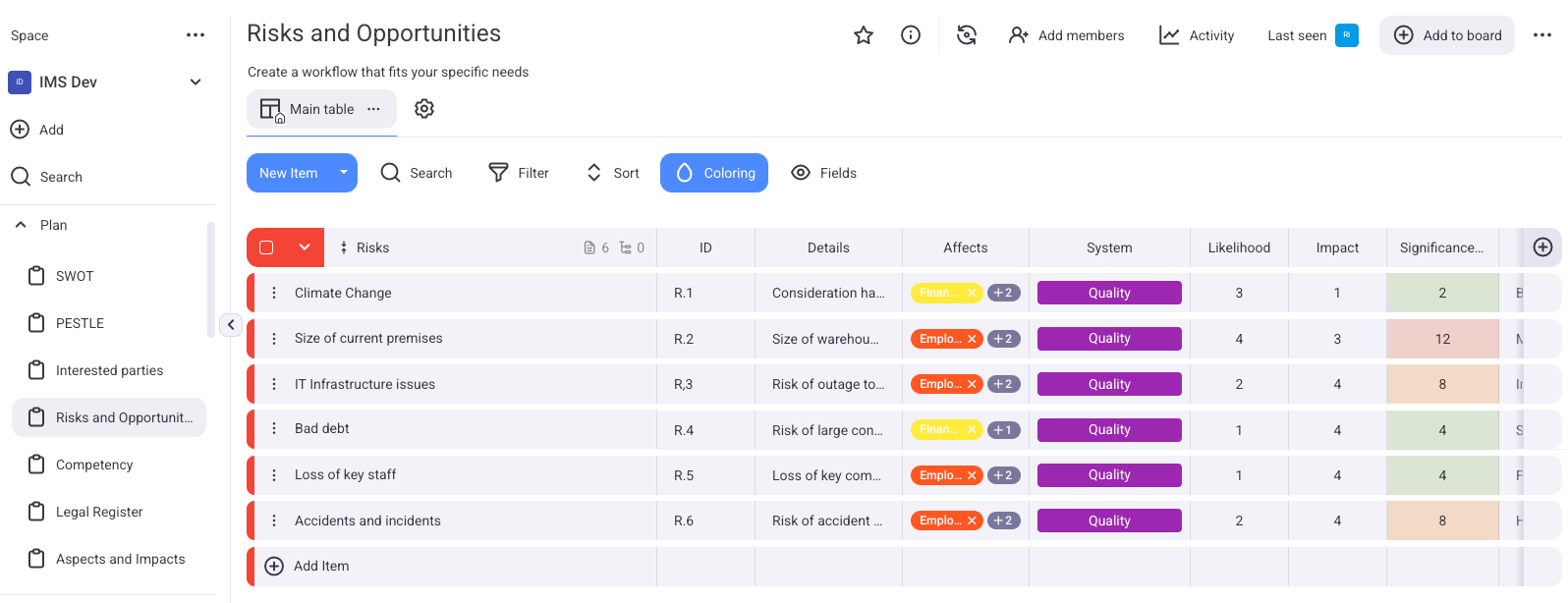Open table settings gear icon
This screenshot has height=603, width=1568.
424,109
